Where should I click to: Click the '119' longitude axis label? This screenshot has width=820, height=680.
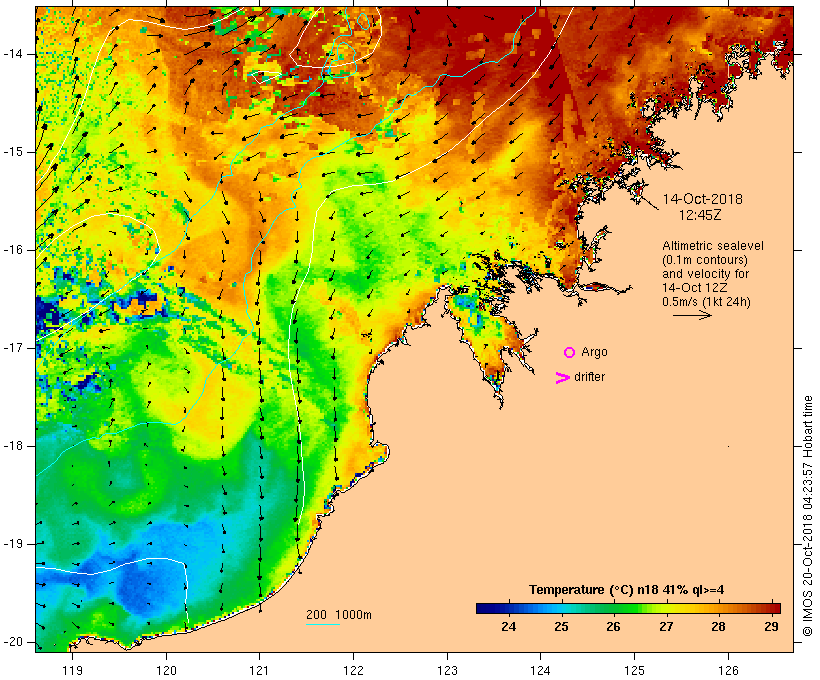72,670
